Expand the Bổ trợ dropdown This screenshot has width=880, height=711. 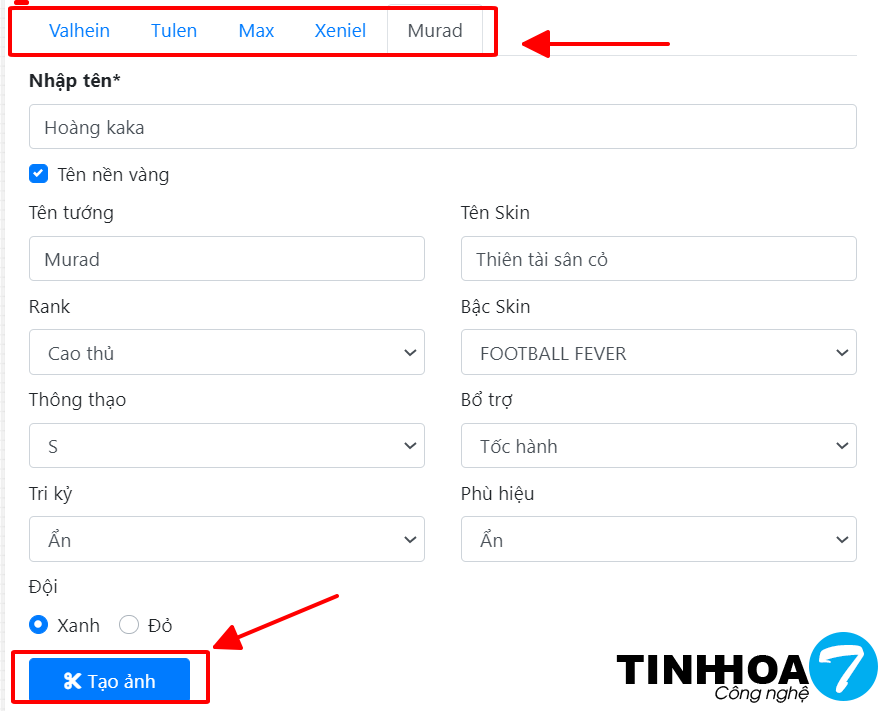(x=658, y=446)
